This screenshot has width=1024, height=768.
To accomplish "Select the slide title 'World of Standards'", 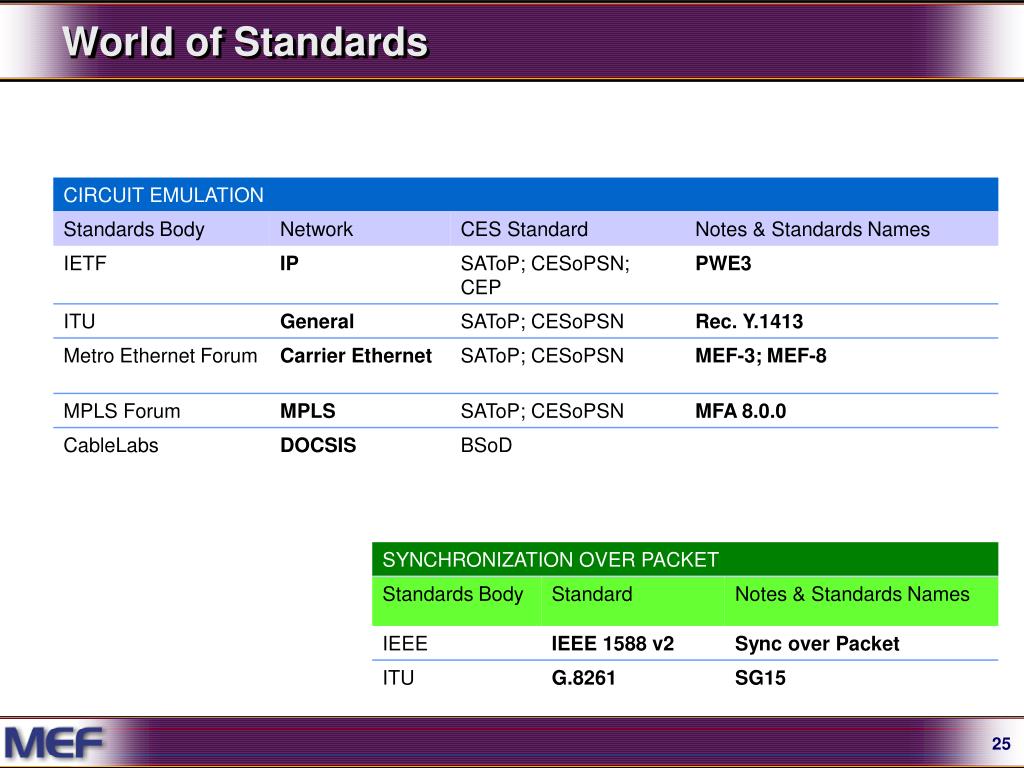I will 245,42.
